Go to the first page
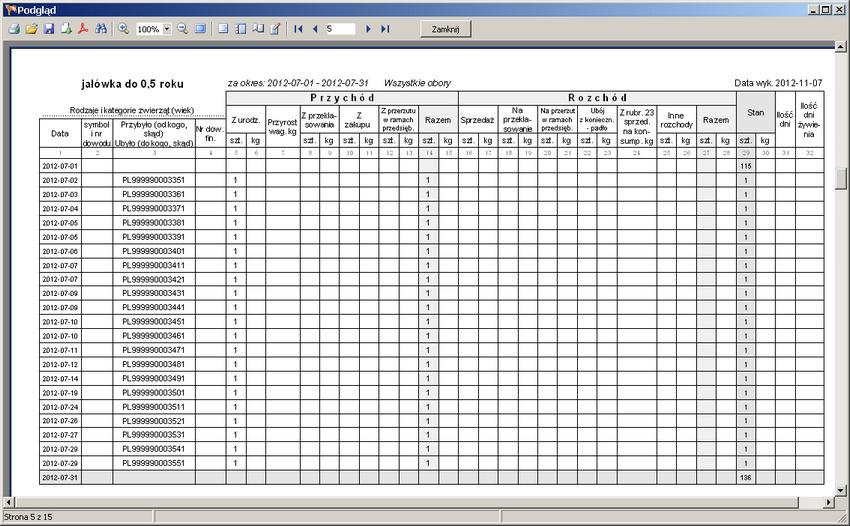Viewport: 850px width, 526px height. pos(298,29)
